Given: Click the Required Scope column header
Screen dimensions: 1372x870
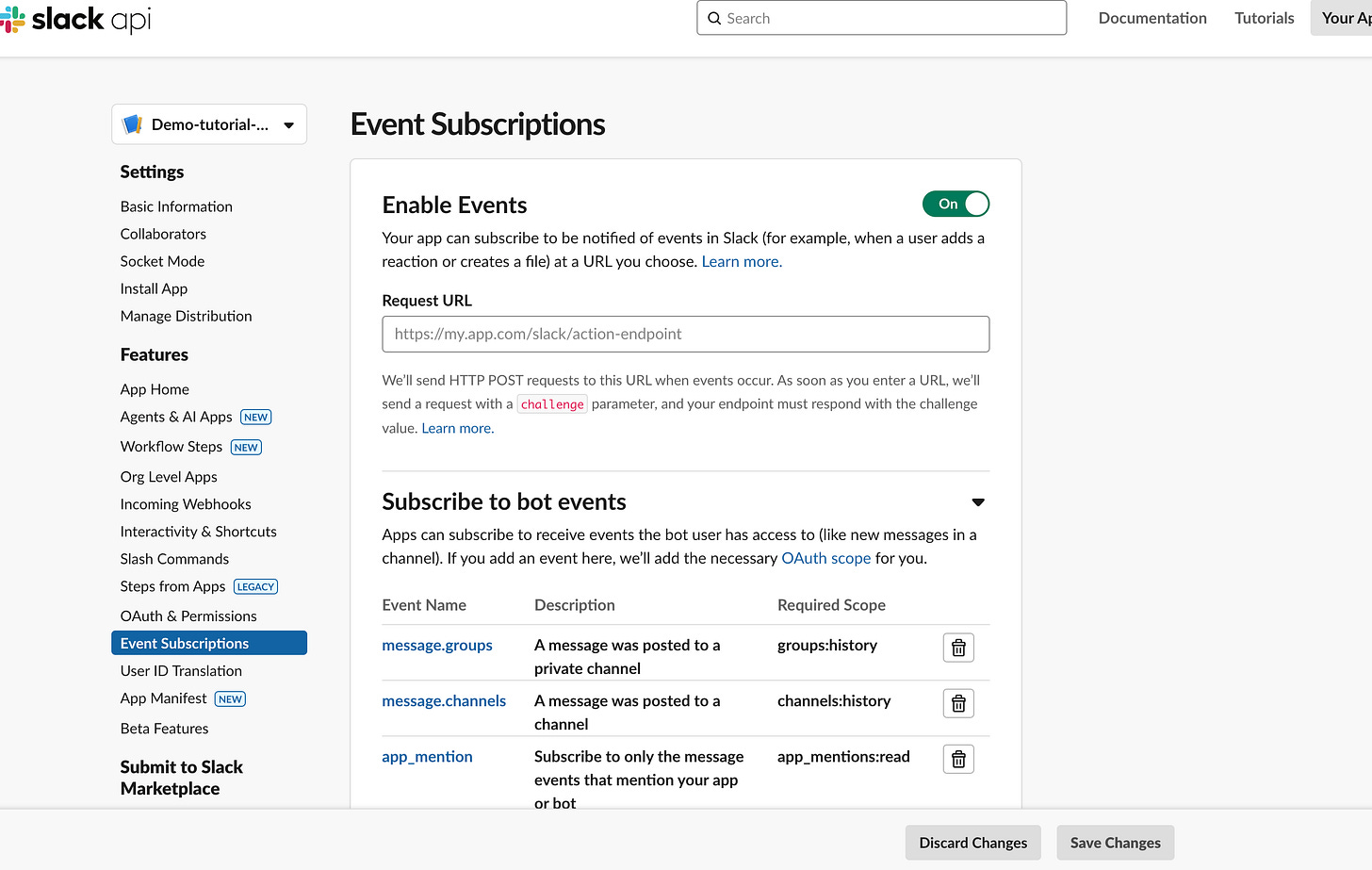Looking at the screenshot, I should click(831, 605).
